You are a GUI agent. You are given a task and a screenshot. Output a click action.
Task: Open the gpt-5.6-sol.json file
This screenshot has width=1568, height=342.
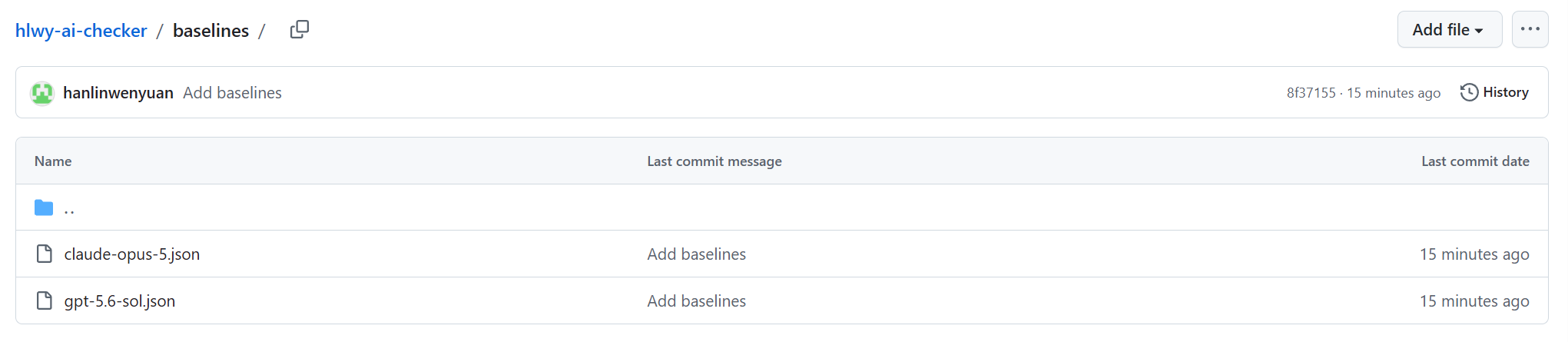coord(120,301)
